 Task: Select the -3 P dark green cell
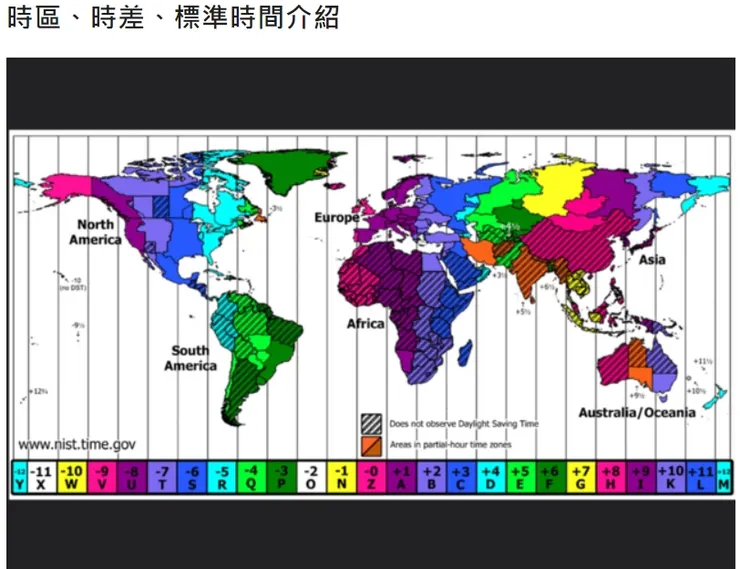[x=282, y=477]
